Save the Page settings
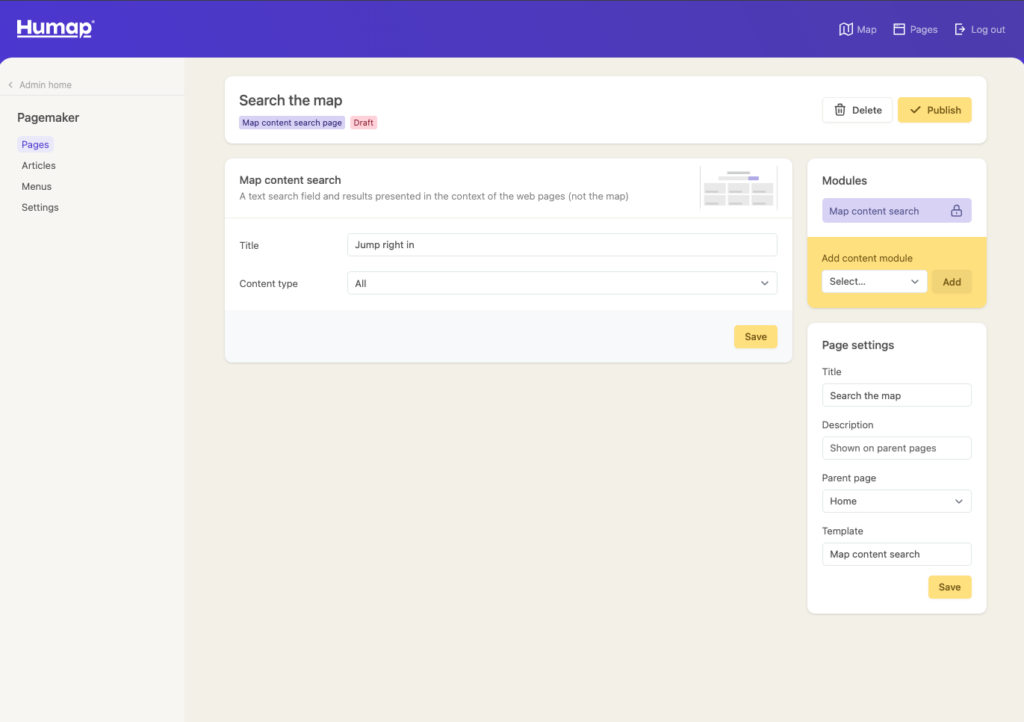The height and width of the screenshot is (722, 1024). click(x=949, y=587)
